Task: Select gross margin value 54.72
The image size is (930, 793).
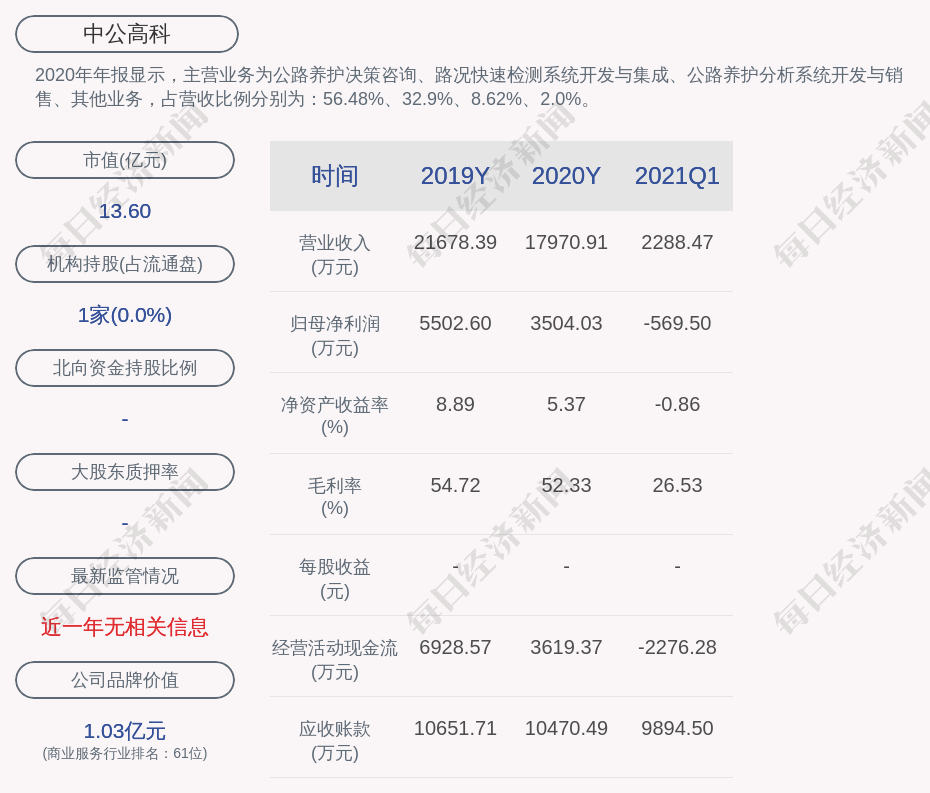Action: (455, 486)
